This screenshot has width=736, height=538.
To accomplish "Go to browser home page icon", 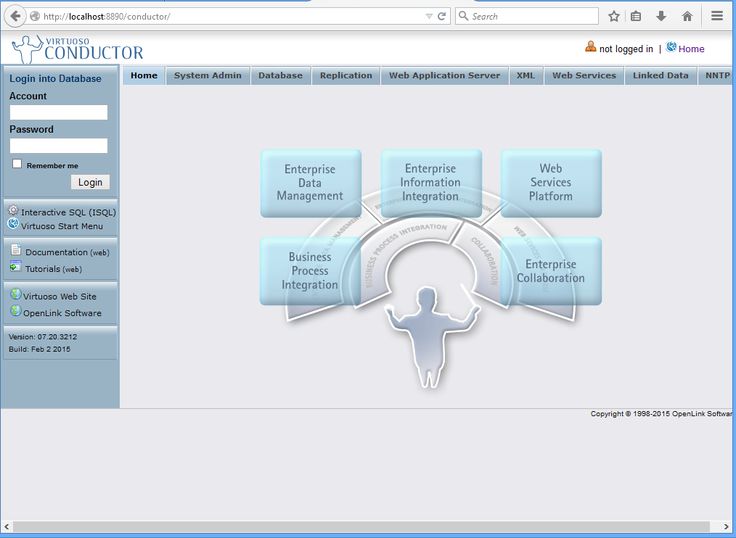I will point(687,16).
